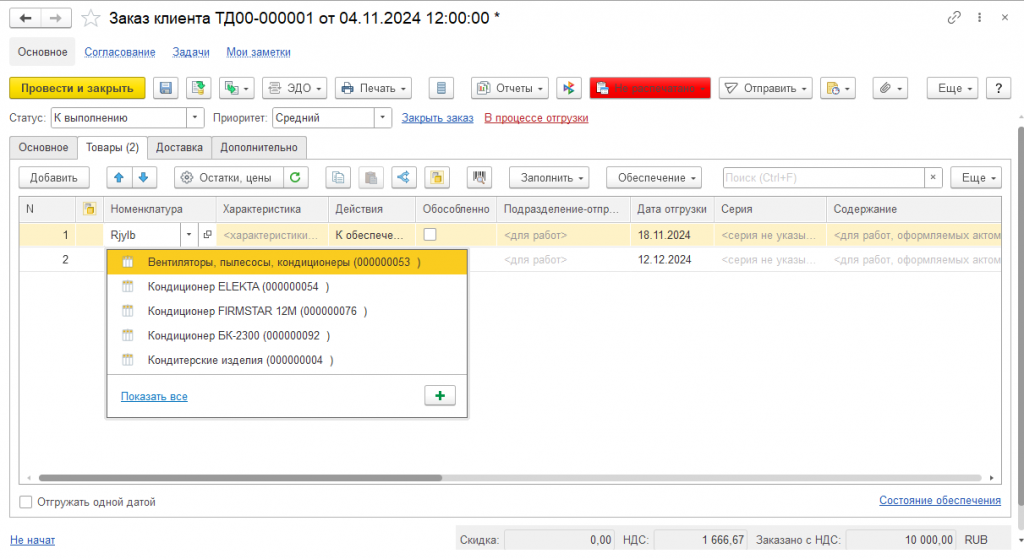Move row down with blue arrow
The width and height of the screenshot is (1024, 559).
(x=144, y=178)
